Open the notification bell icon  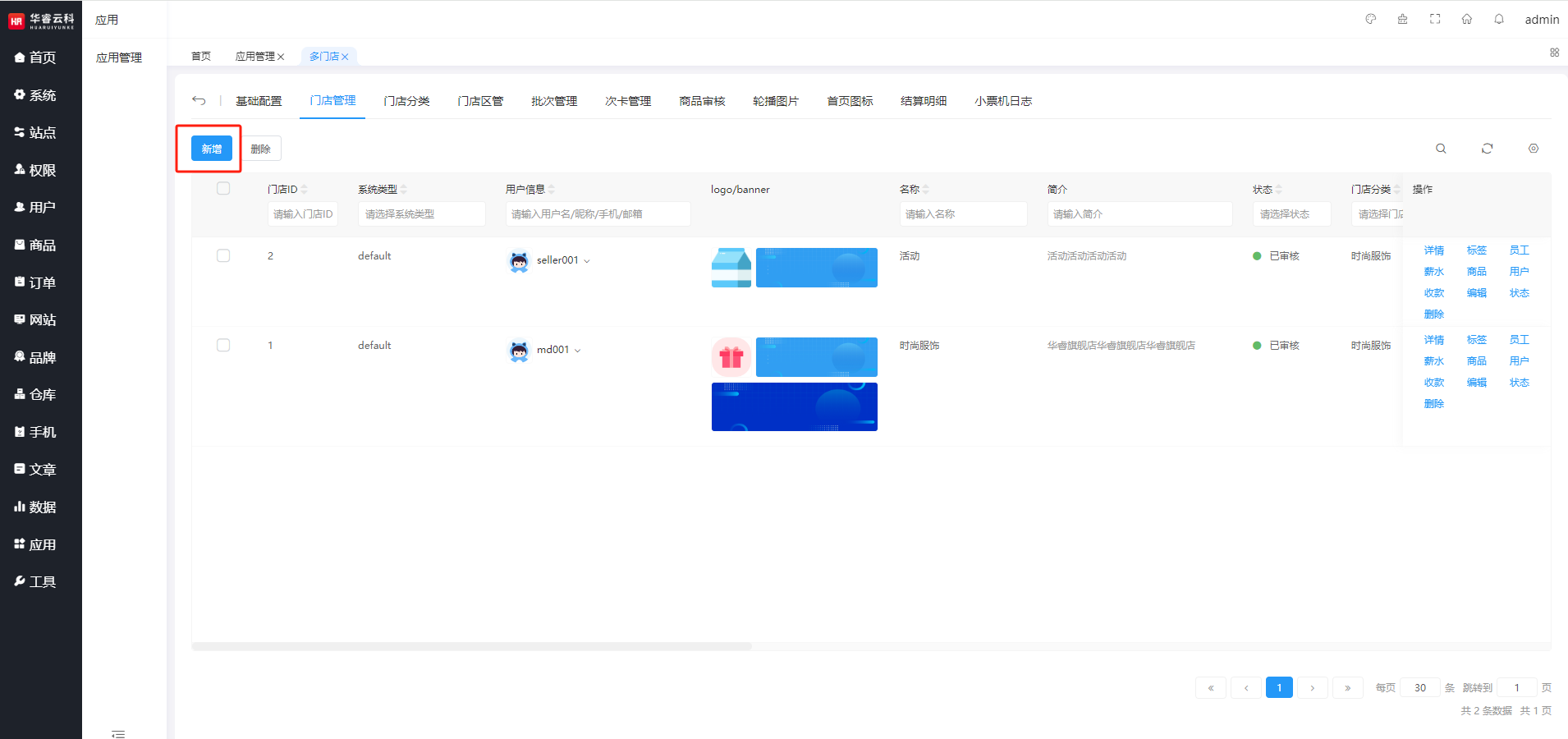point(1498,20)
